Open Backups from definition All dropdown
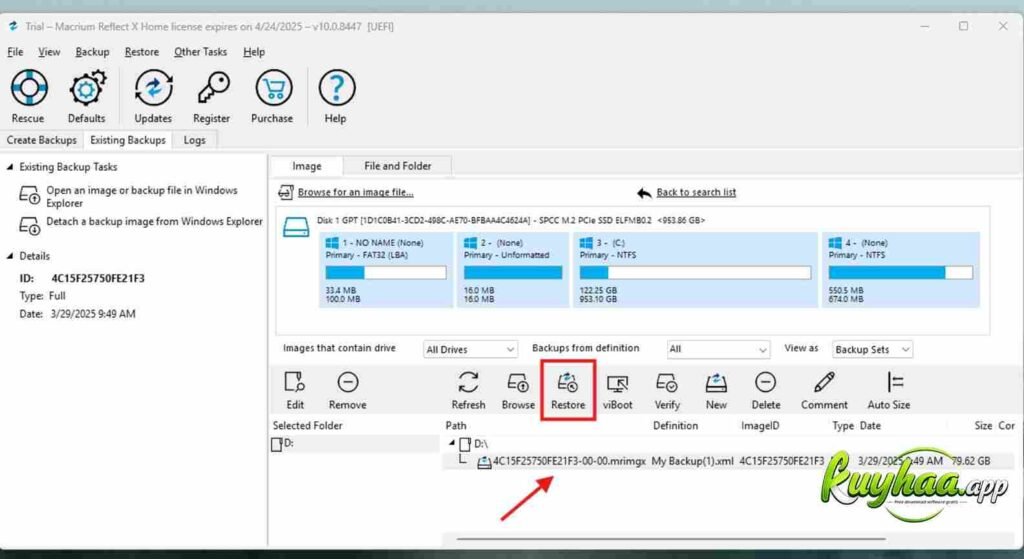 click(x=718, y=349)
